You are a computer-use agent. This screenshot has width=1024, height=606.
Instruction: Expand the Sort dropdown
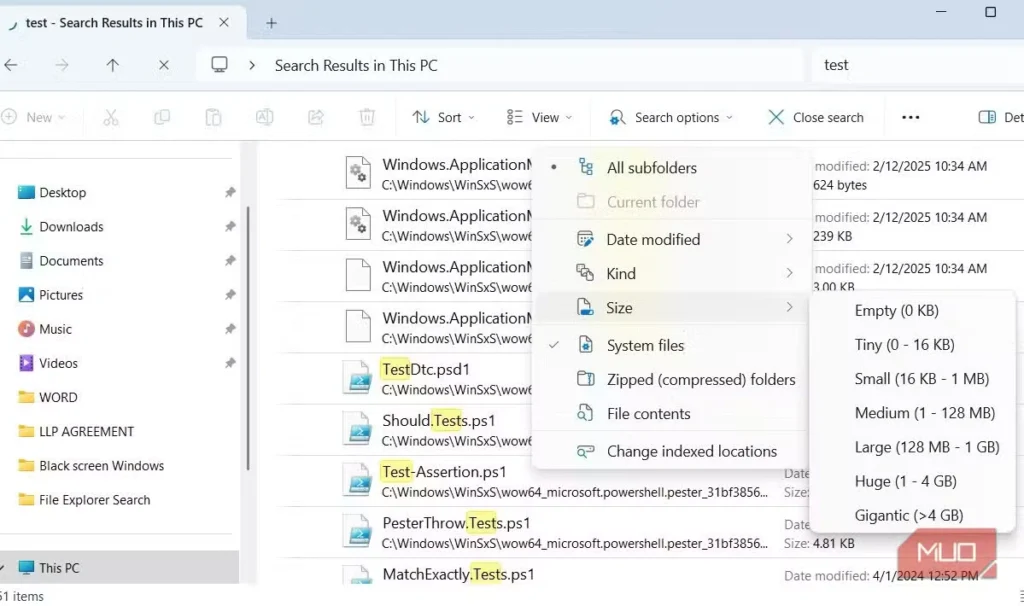[443, 117]
